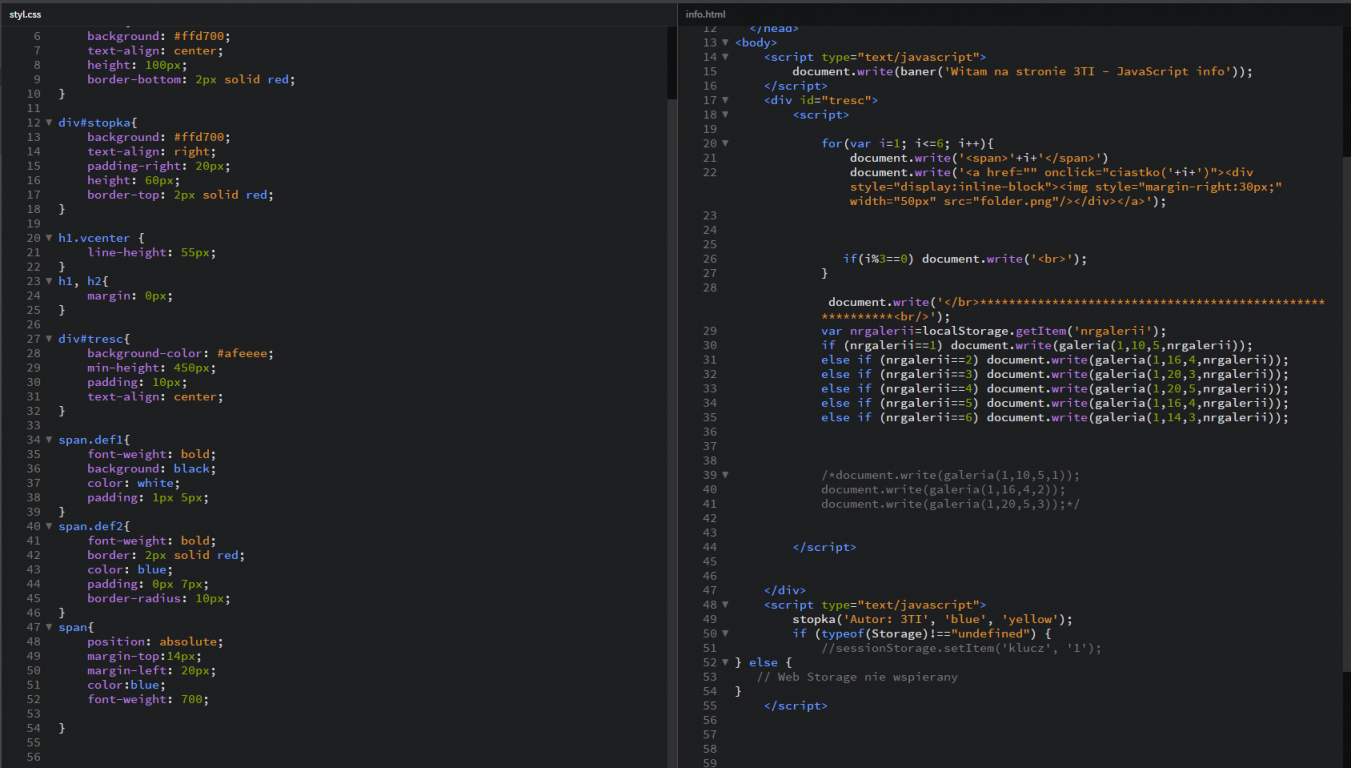Click the closing '</div>' tag at line 47
The width and height of the screenshot is (1351, 768).
[x=785, y=591]
